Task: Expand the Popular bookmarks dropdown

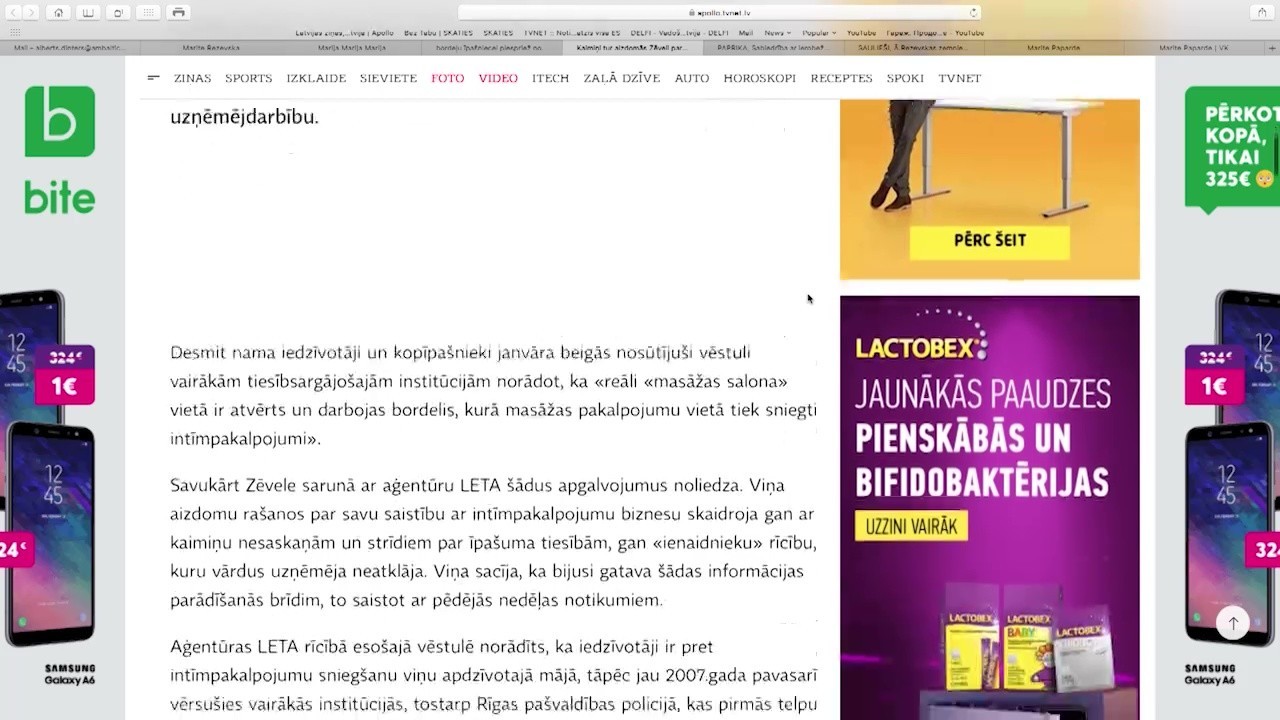Action: [x=819, y=33]
